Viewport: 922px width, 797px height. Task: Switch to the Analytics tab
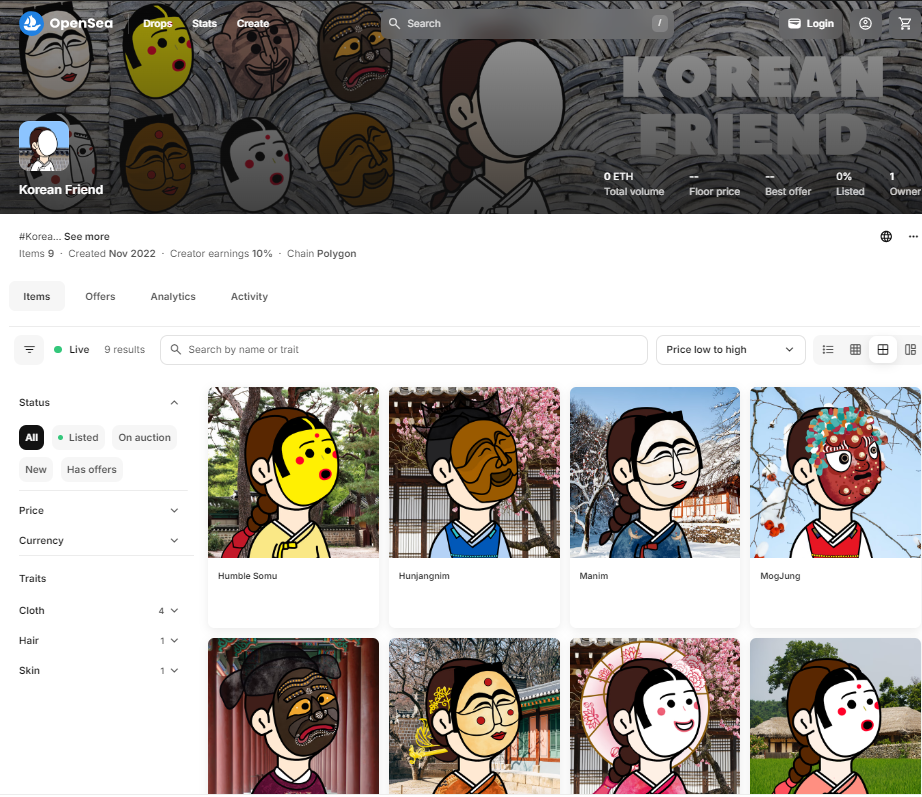(x=173, y=297)
